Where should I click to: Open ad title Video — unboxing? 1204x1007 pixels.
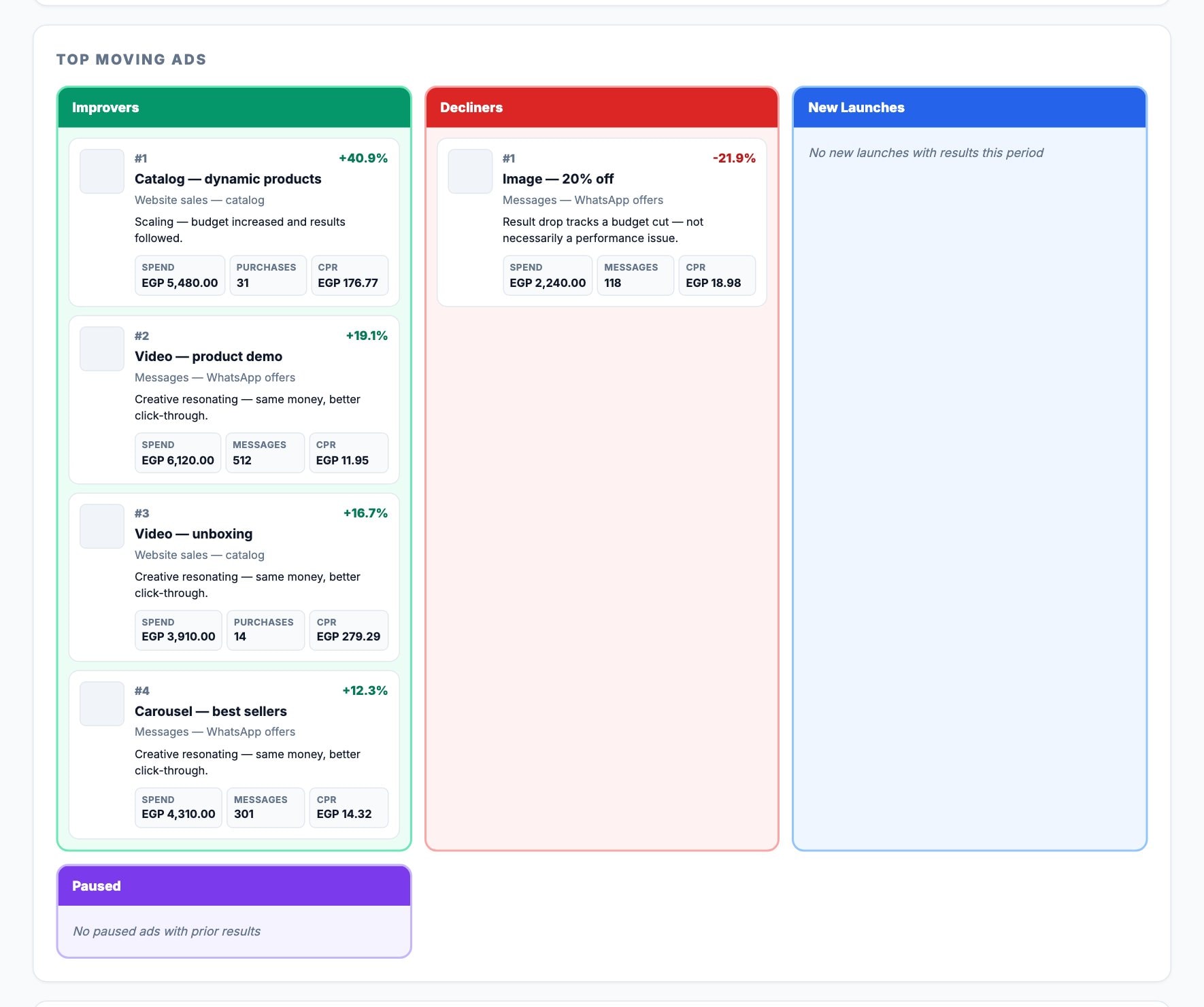(x=193, y=534)
